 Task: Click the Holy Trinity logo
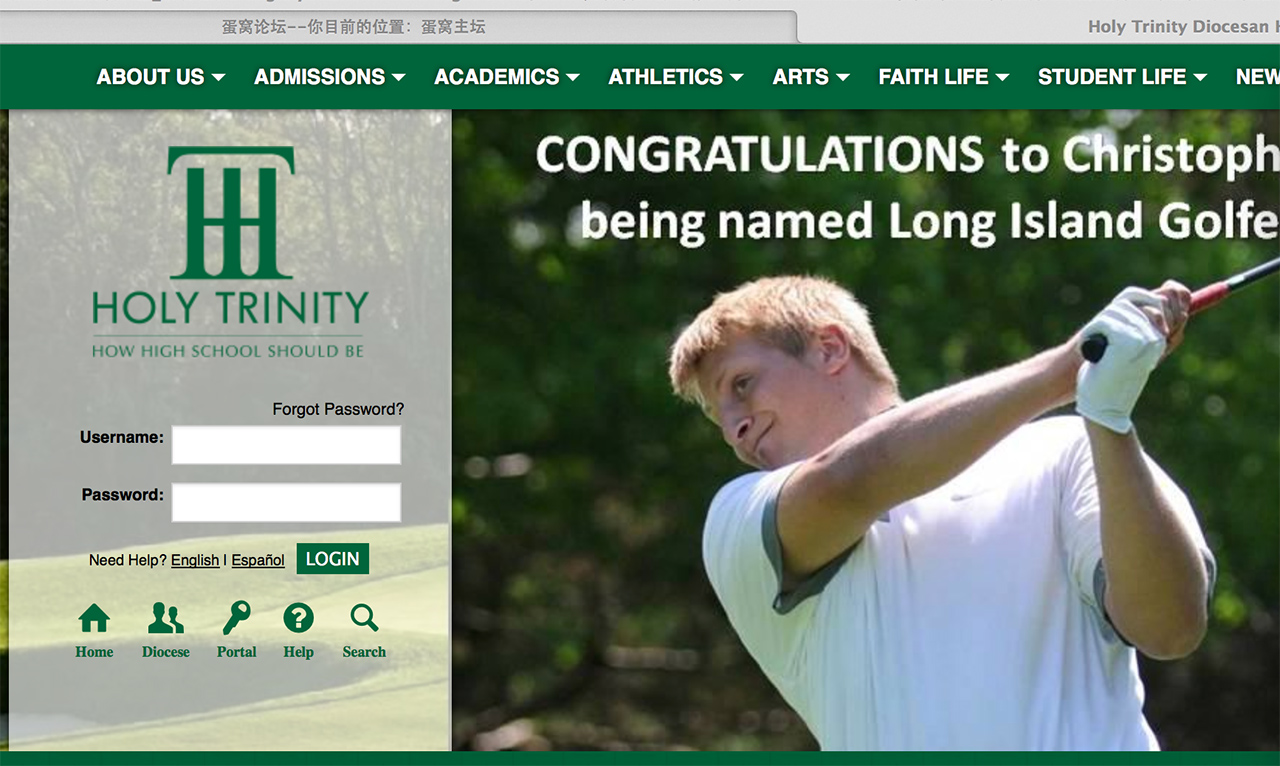click(x=230, y=252)
